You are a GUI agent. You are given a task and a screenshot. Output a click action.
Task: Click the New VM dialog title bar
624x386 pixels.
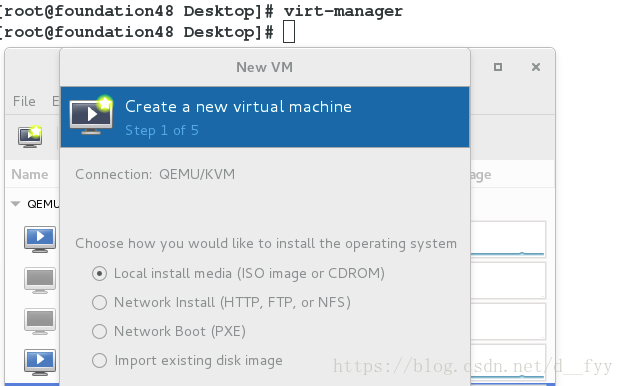265,67
